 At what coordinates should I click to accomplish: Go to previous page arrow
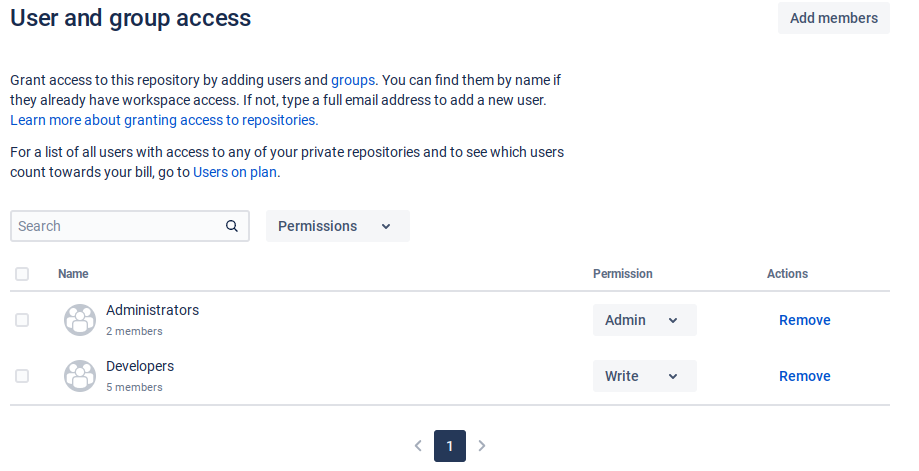[x=418, y=446]
